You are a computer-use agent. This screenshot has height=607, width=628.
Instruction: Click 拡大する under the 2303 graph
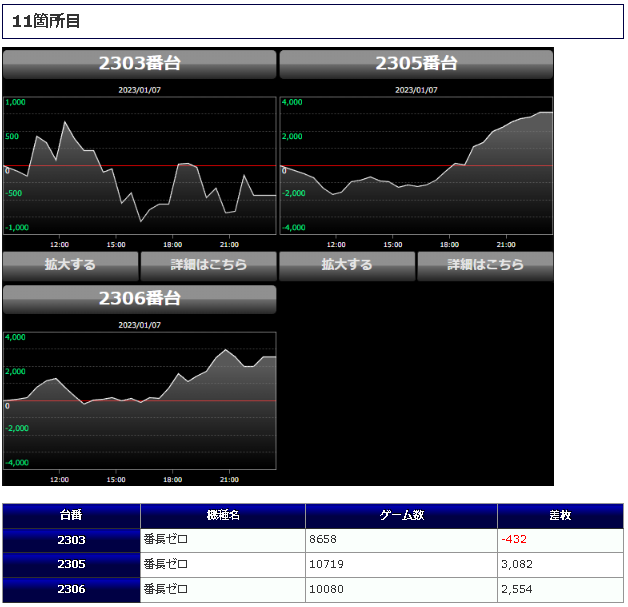coord(70,265)
